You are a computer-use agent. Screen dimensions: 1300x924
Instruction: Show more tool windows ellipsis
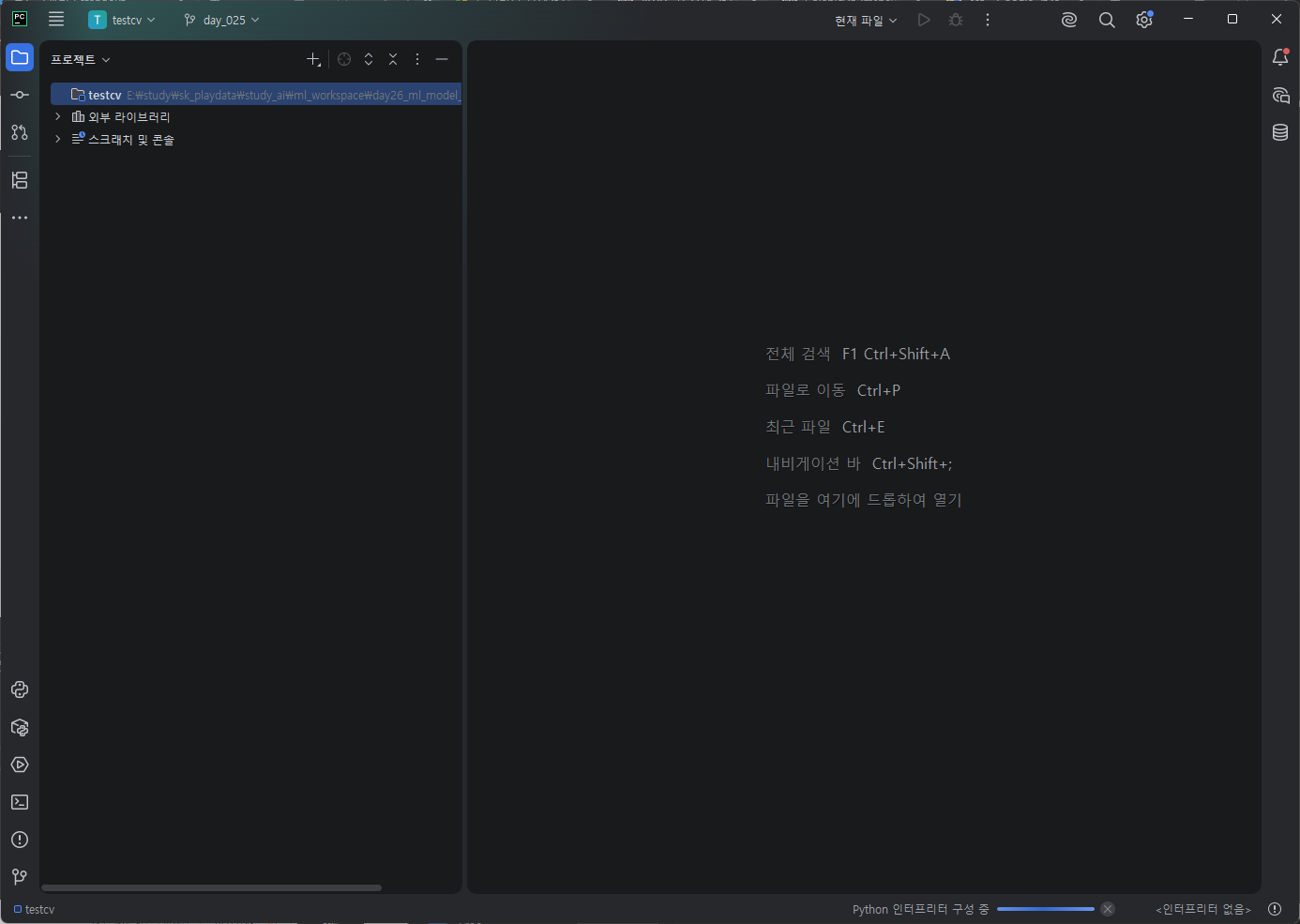click(20, 218)
